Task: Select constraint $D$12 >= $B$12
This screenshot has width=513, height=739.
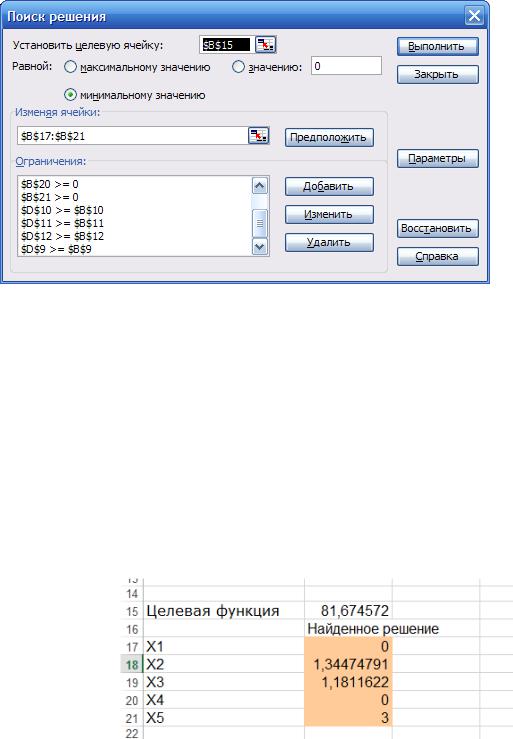Action: click(62, 236)
